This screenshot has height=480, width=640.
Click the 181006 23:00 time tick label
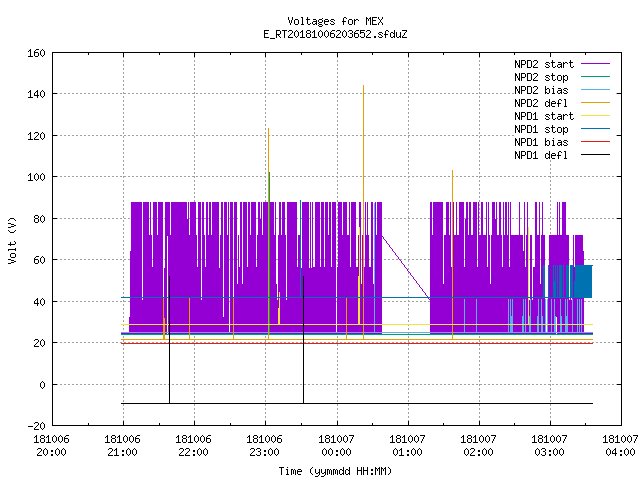264,446
